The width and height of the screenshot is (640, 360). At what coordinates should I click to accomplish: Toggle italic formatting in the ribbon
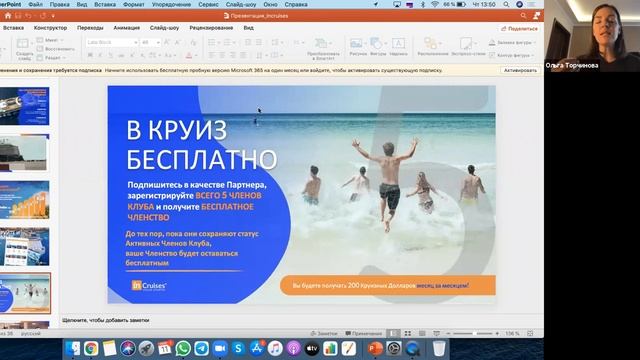tap(100, 55)
